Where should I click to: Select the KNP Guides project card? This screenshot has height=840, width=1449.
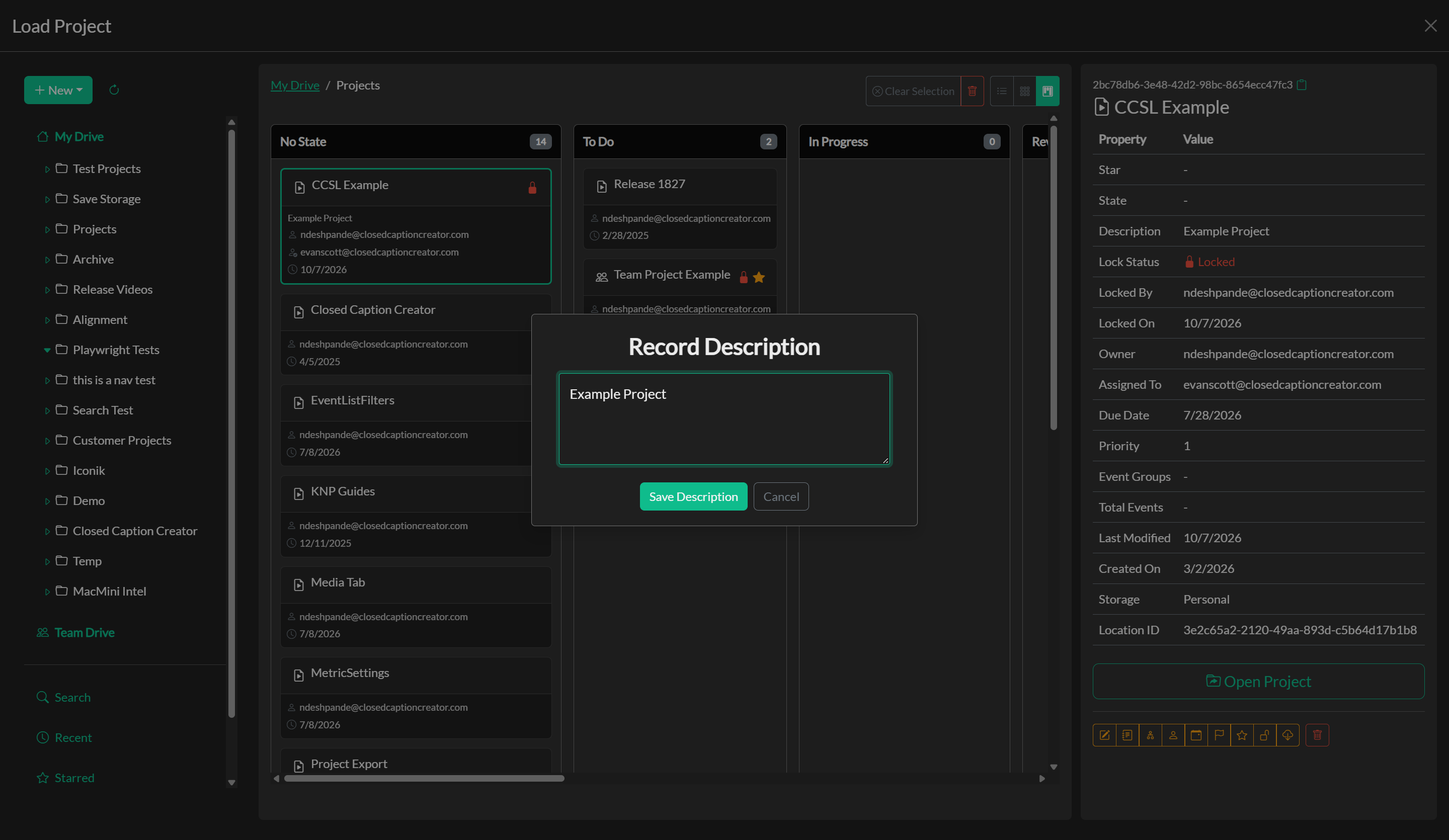click(x=415, y=516)
